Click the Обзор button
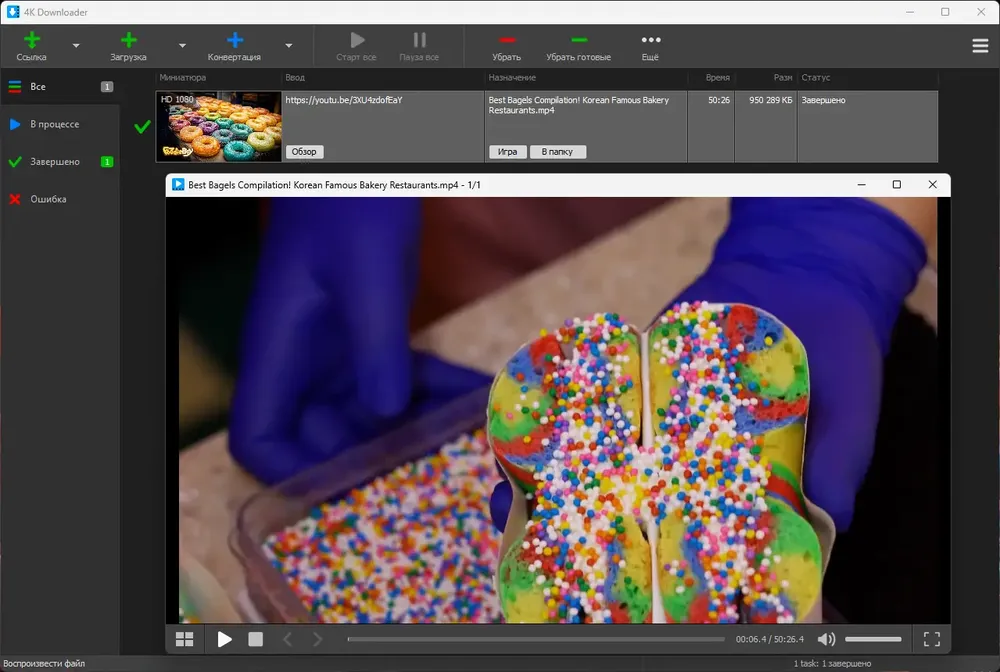 pyautogui.click(x=304, y=152)
